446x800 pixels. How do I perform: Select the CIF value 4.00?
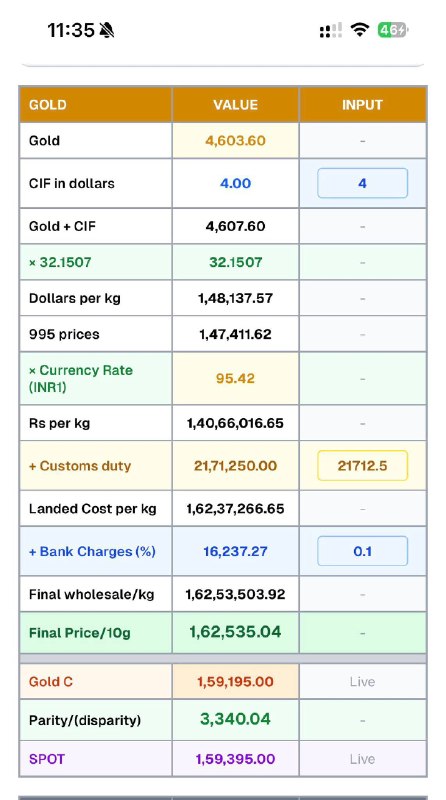[x=235, y=183]
